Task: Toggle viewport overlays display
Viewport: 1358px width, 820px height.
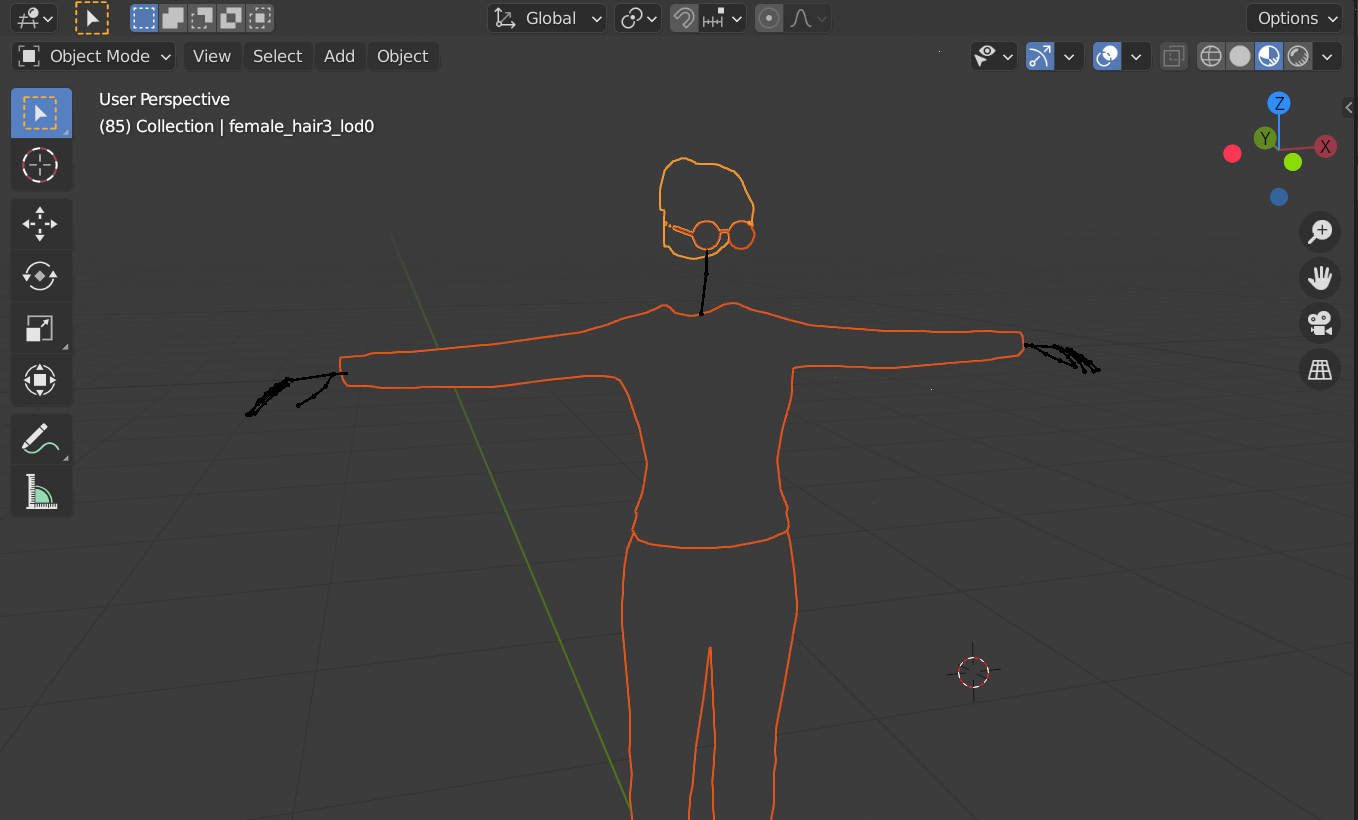Action: pyautogui.click(x=1107, y=56)
